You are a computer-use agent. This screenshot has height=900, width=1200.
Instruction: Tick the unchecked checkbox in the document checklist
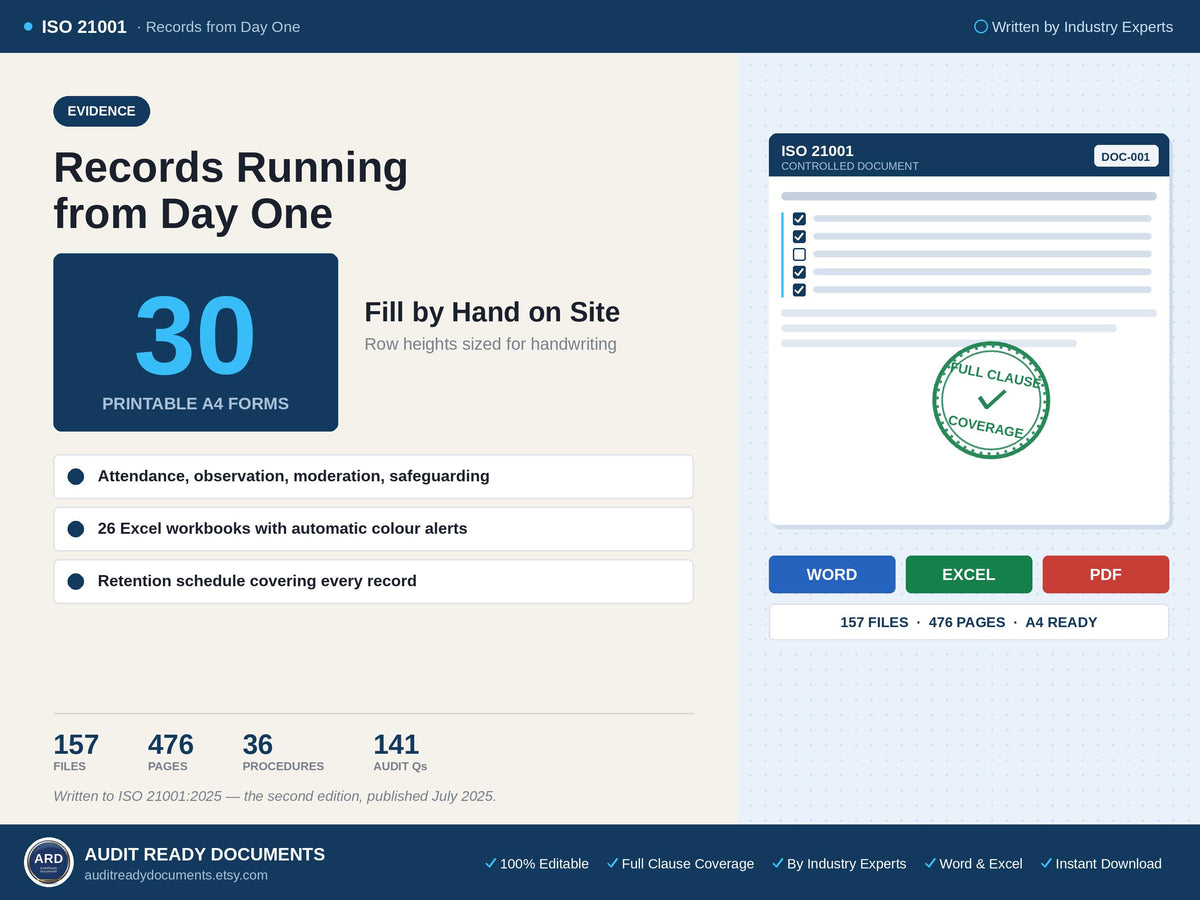(799, 254)
